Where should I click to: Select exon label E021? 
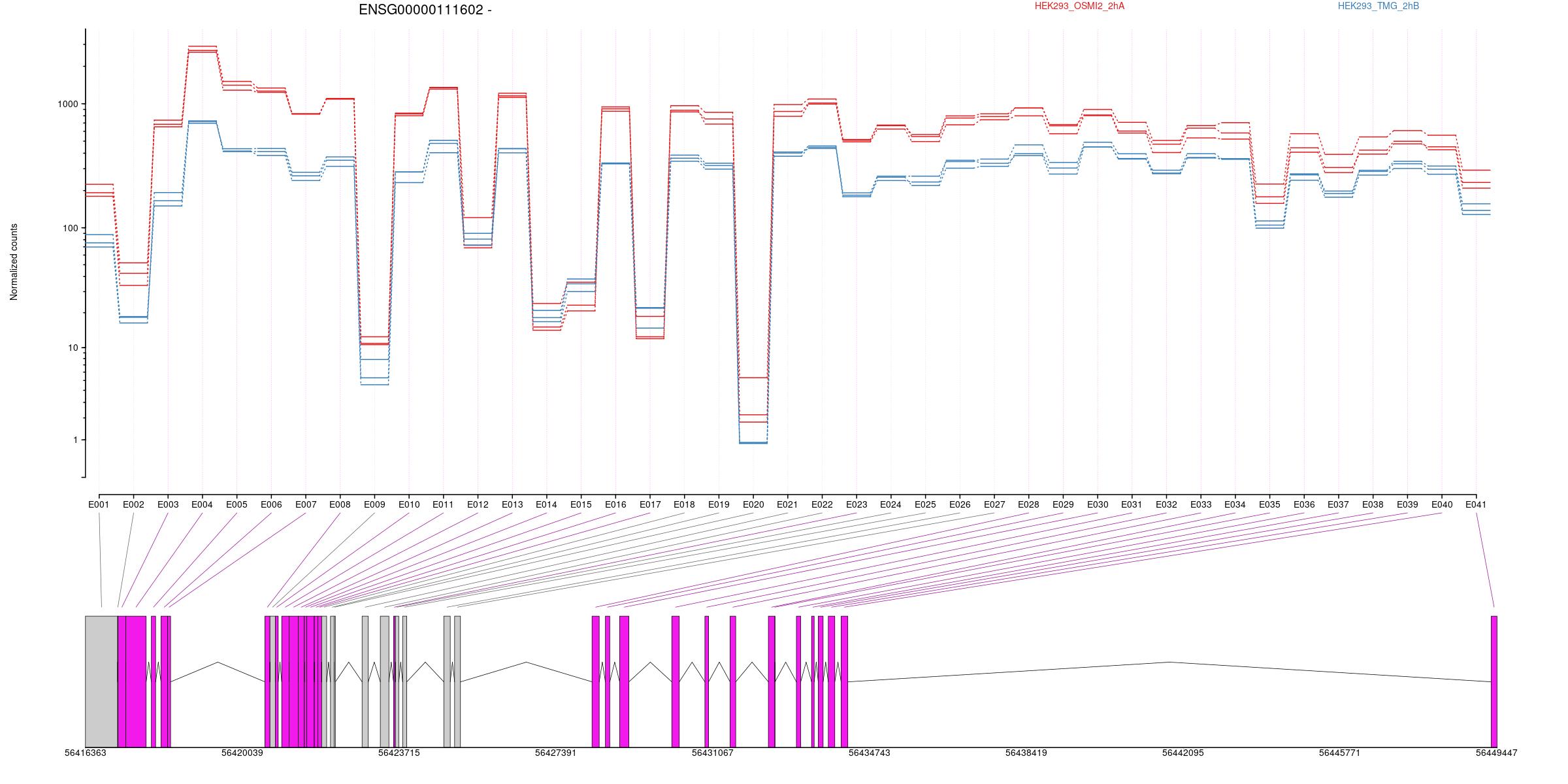click(x=787, y=504)
